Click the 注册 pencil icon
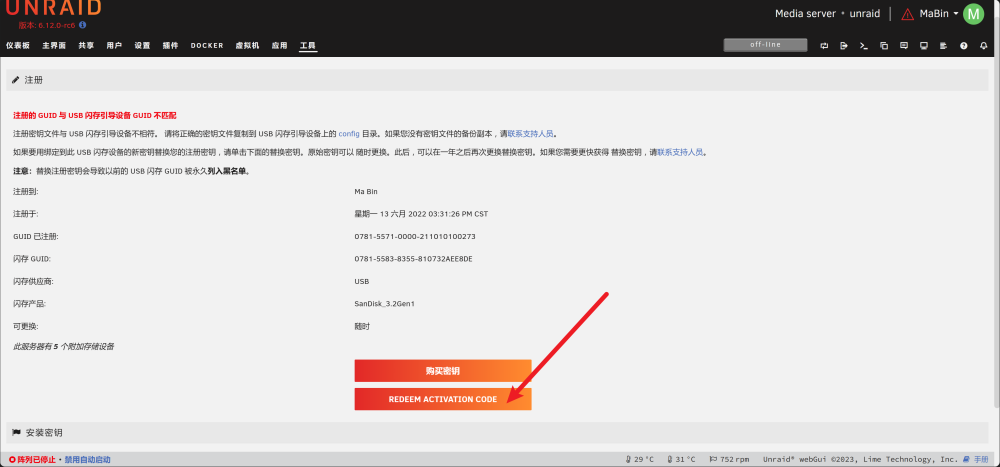 [x=16, y=80]
